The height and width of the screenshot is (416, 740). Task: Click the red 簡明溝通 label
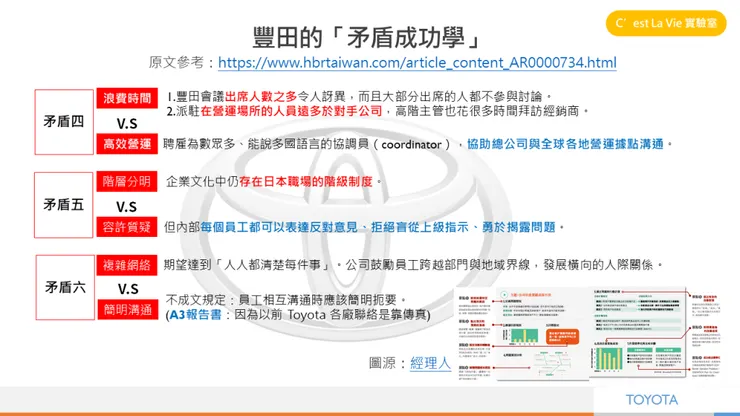pyautogui.click(x=127, y=310)
